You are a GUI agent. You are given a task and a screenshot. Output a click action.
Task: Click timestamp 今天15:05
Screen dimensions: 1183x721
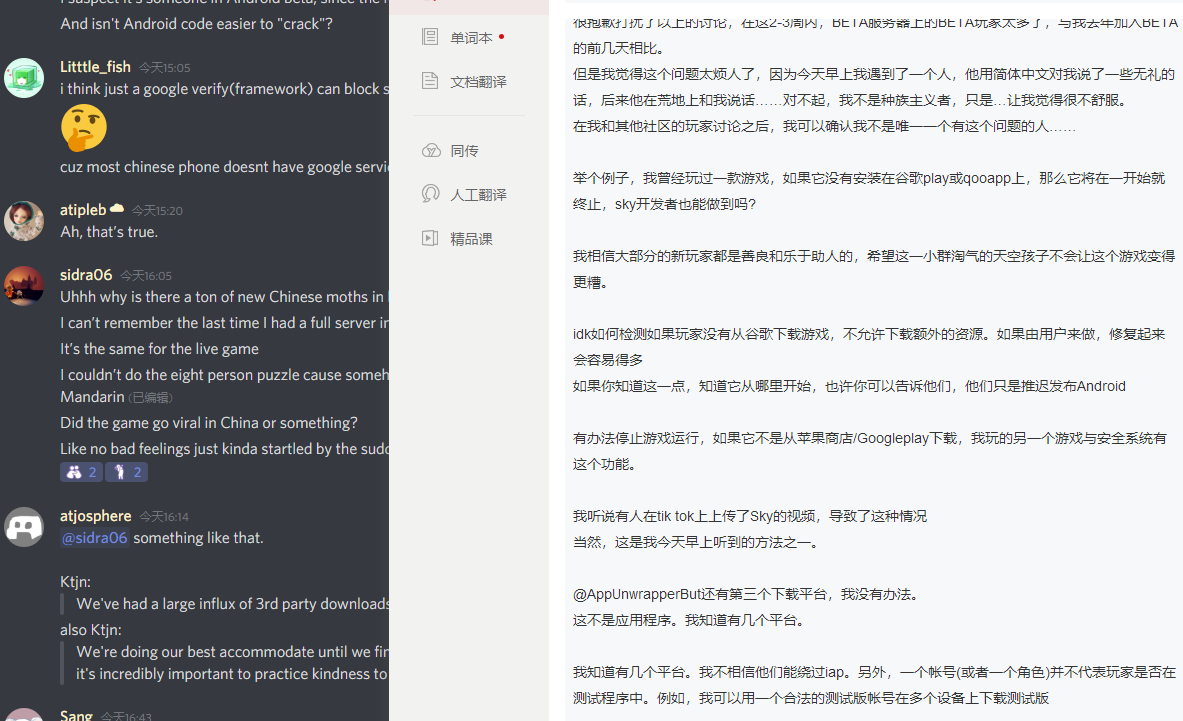pos(164,68)
